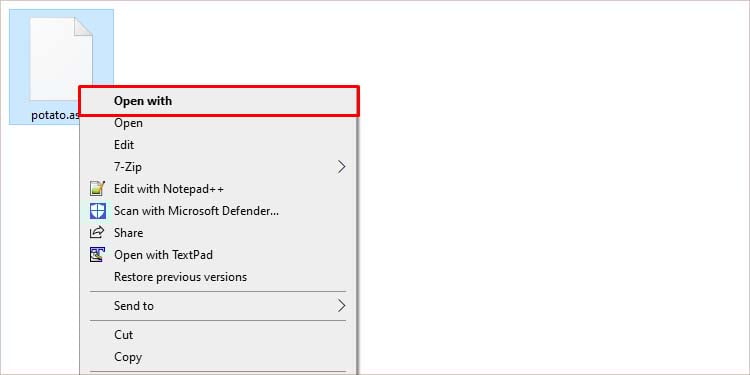Select Open from the context menu

[128, 123]
